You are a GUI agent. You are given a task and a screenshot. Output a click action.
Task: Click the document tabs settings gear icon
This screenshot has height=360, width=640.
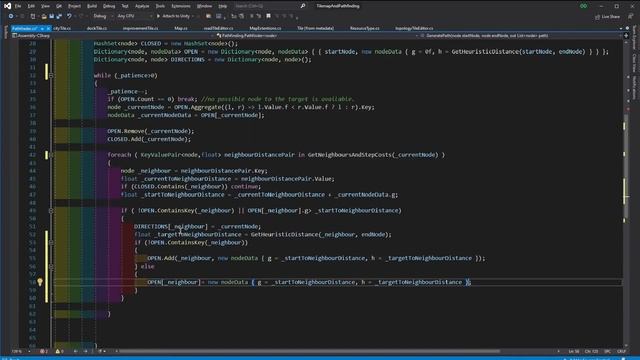click(627, 28)
